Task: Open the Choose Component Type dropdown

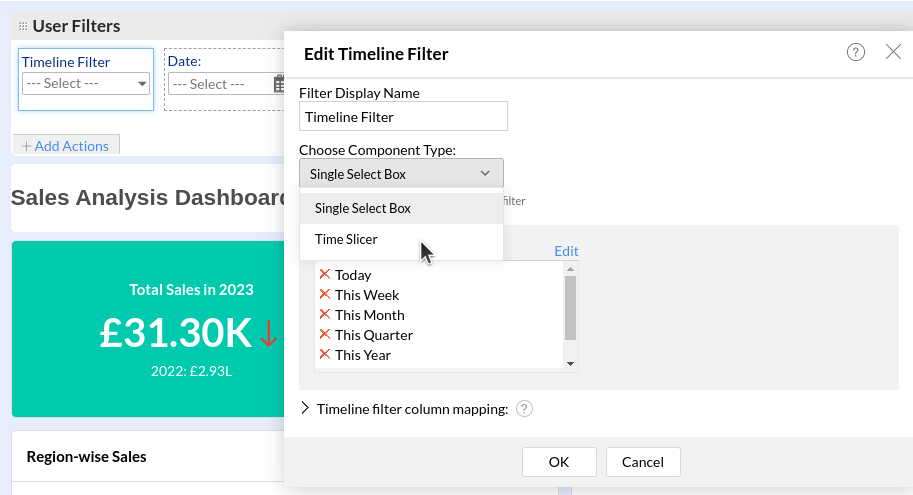Action: click(401, 174)
